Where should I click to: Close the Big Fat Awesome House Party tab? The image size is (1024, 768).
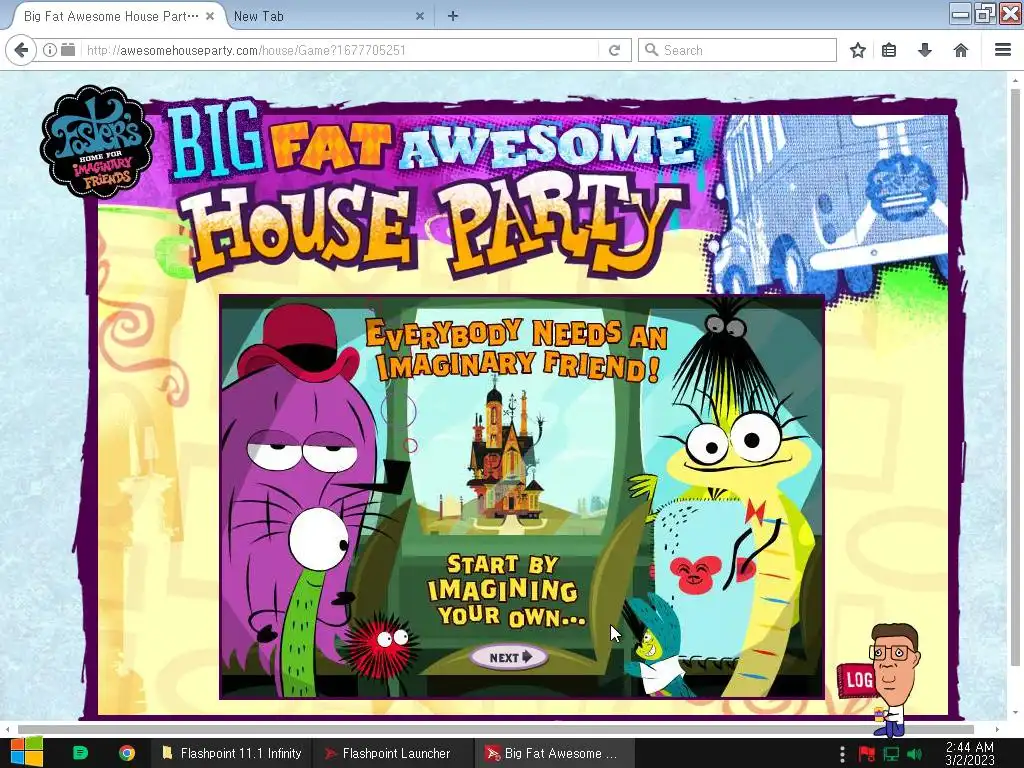(x=210, y=16)
